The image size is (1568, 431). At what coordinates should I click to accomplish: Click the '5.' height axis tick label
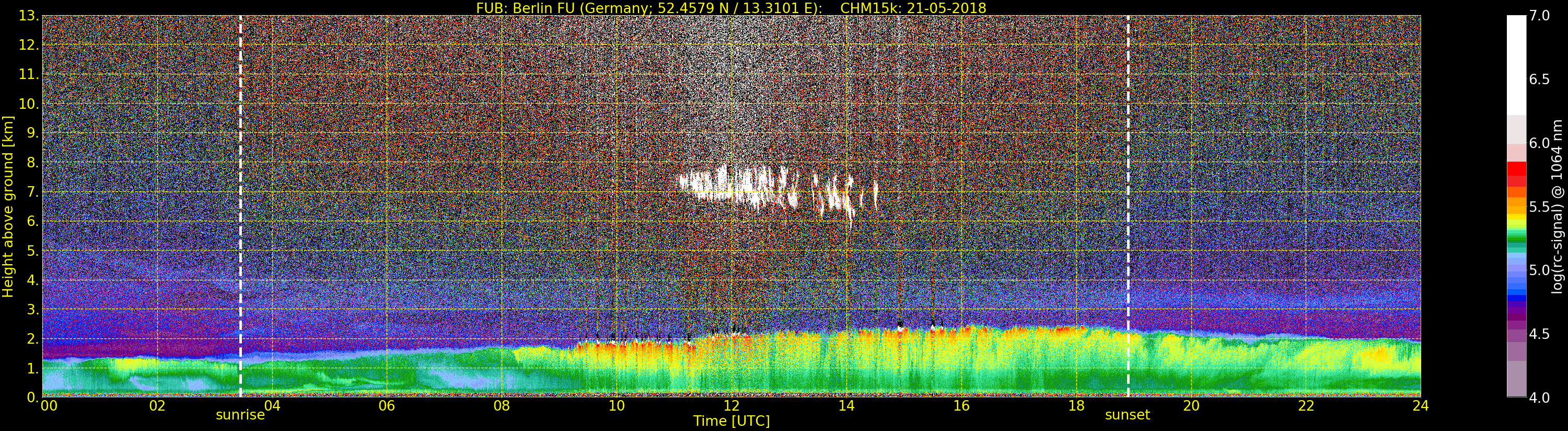pyautogui.click(x=32, y=251)
